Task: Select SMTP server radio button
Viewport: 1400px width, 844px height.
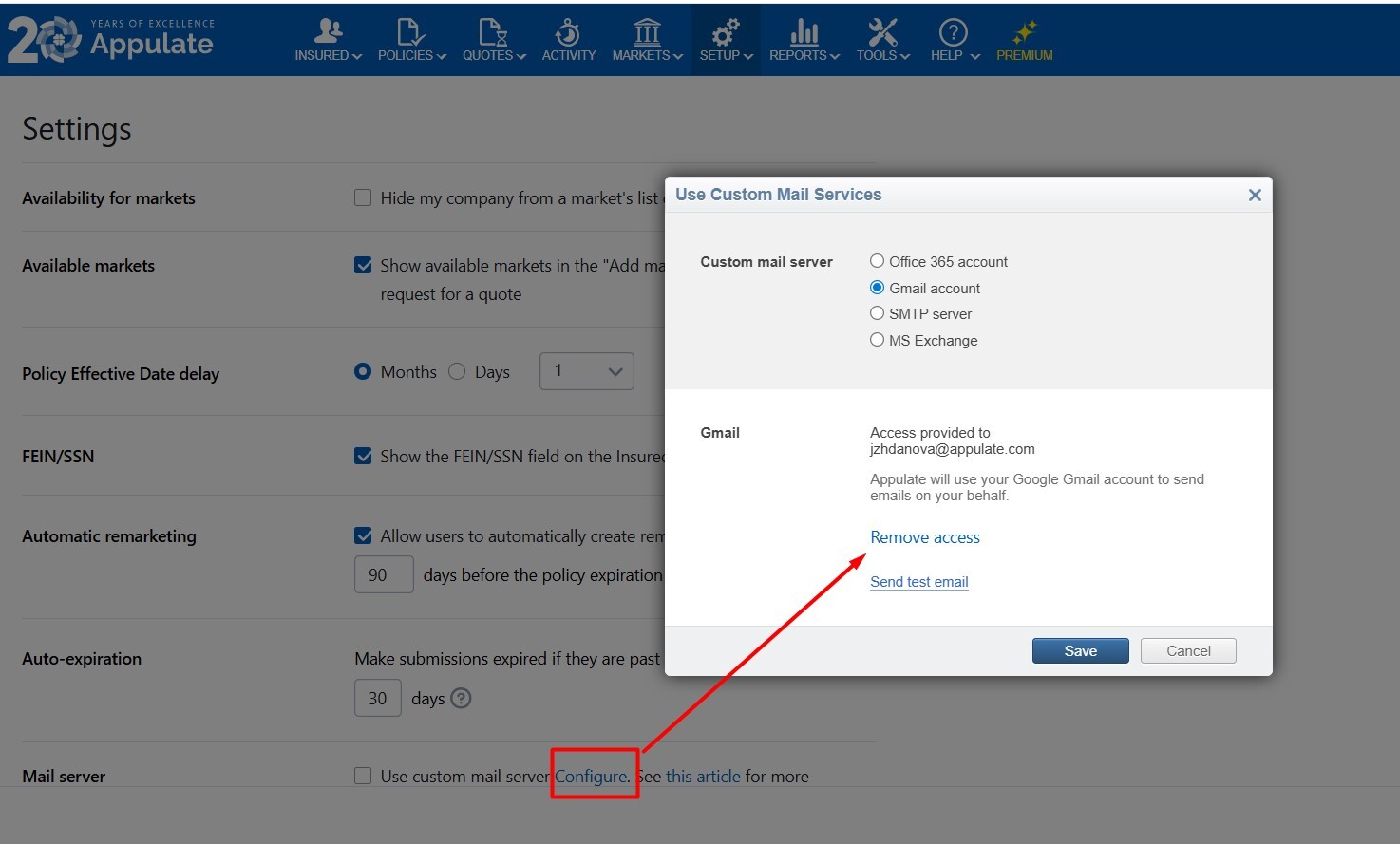Action: coord(877,313)
